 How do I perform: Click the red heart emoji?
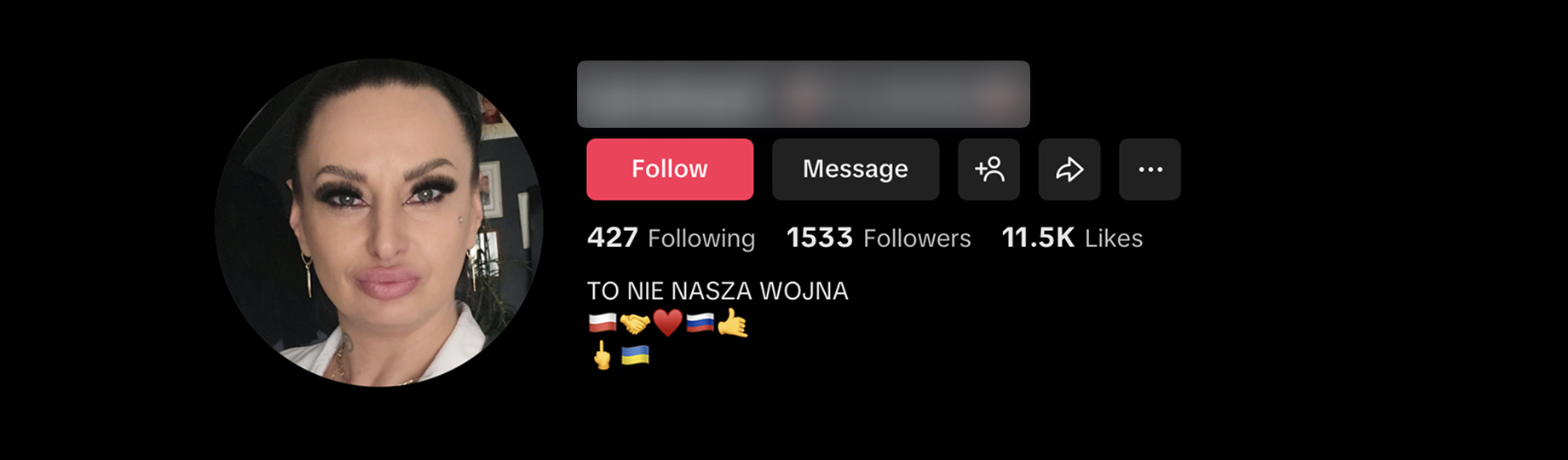tap(667, 324)
